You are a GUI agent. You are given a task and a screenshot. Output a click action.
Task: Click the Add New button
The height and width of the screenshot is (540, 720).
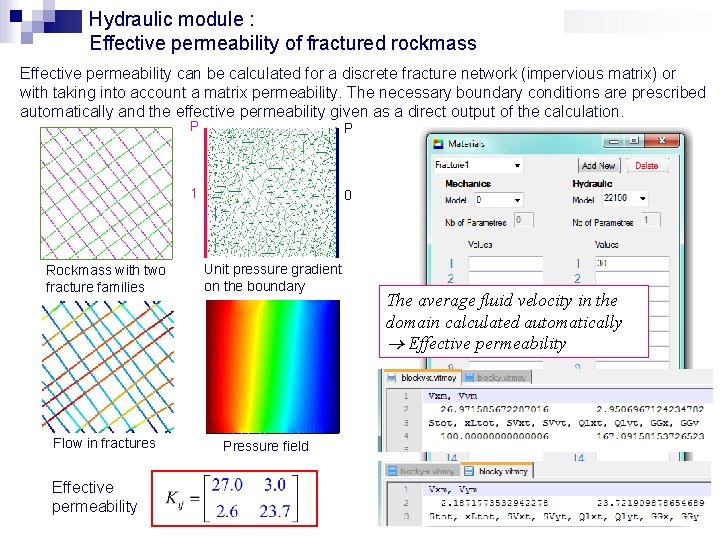point(598,165)
